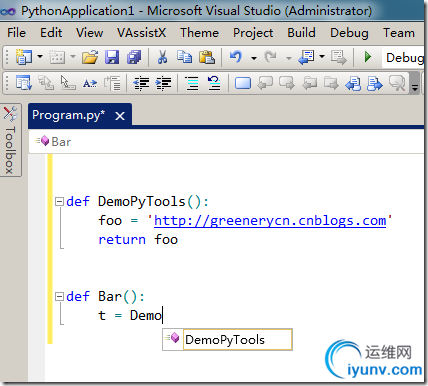Start debugging with the green play button

pos(368,57)
